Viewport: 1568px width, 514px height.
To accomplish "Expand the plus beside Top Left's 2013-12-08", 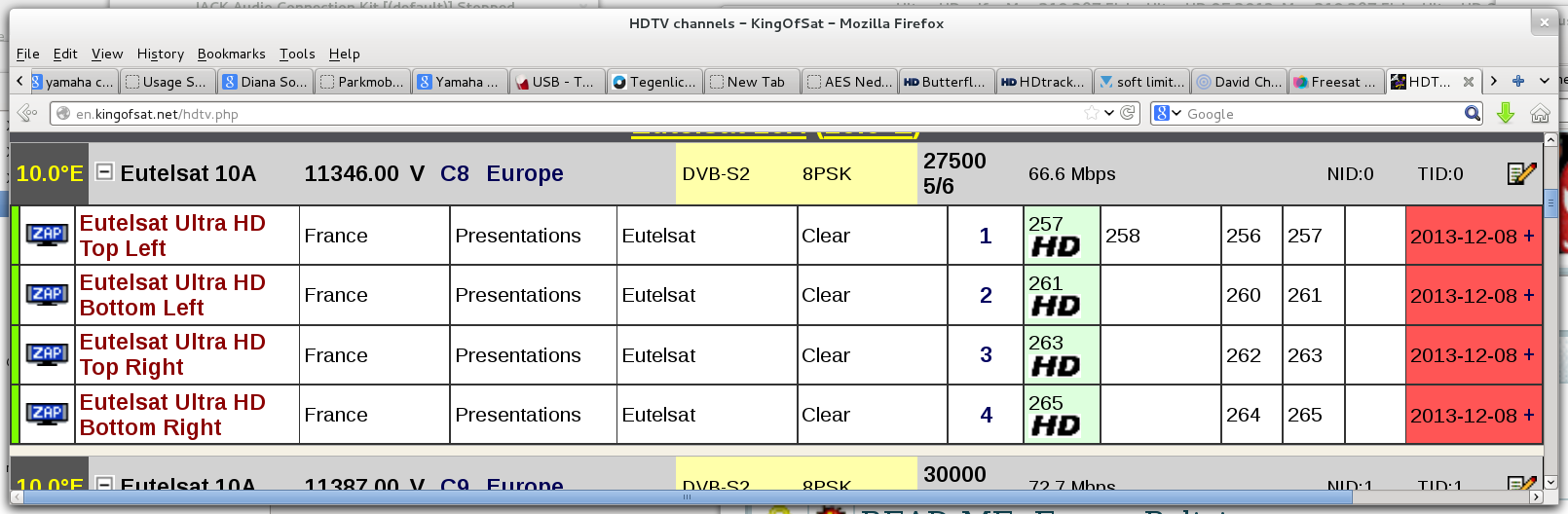I will tap(1529, 236).
